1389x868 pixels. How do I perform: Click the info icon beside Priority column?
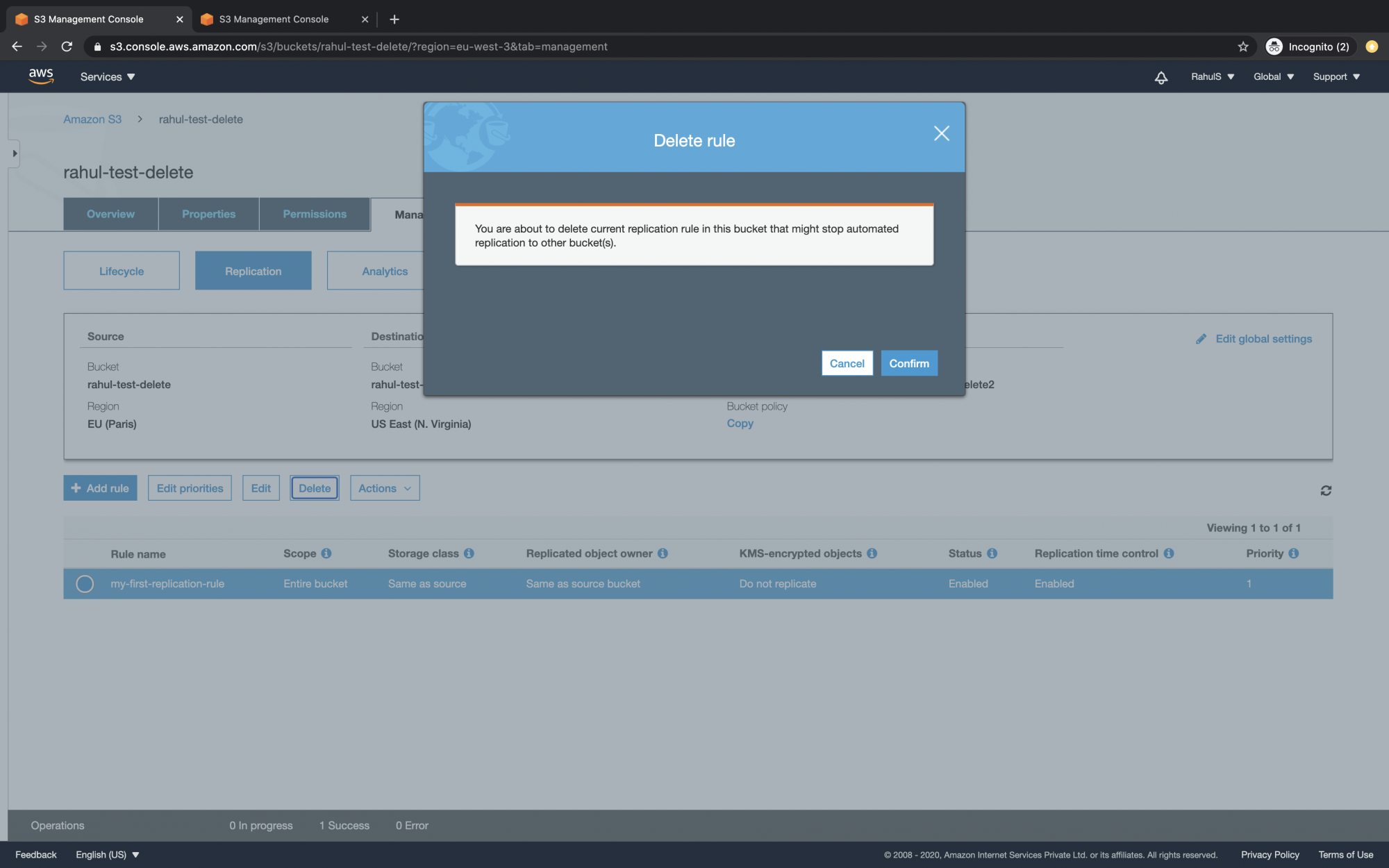(1294, 553)
